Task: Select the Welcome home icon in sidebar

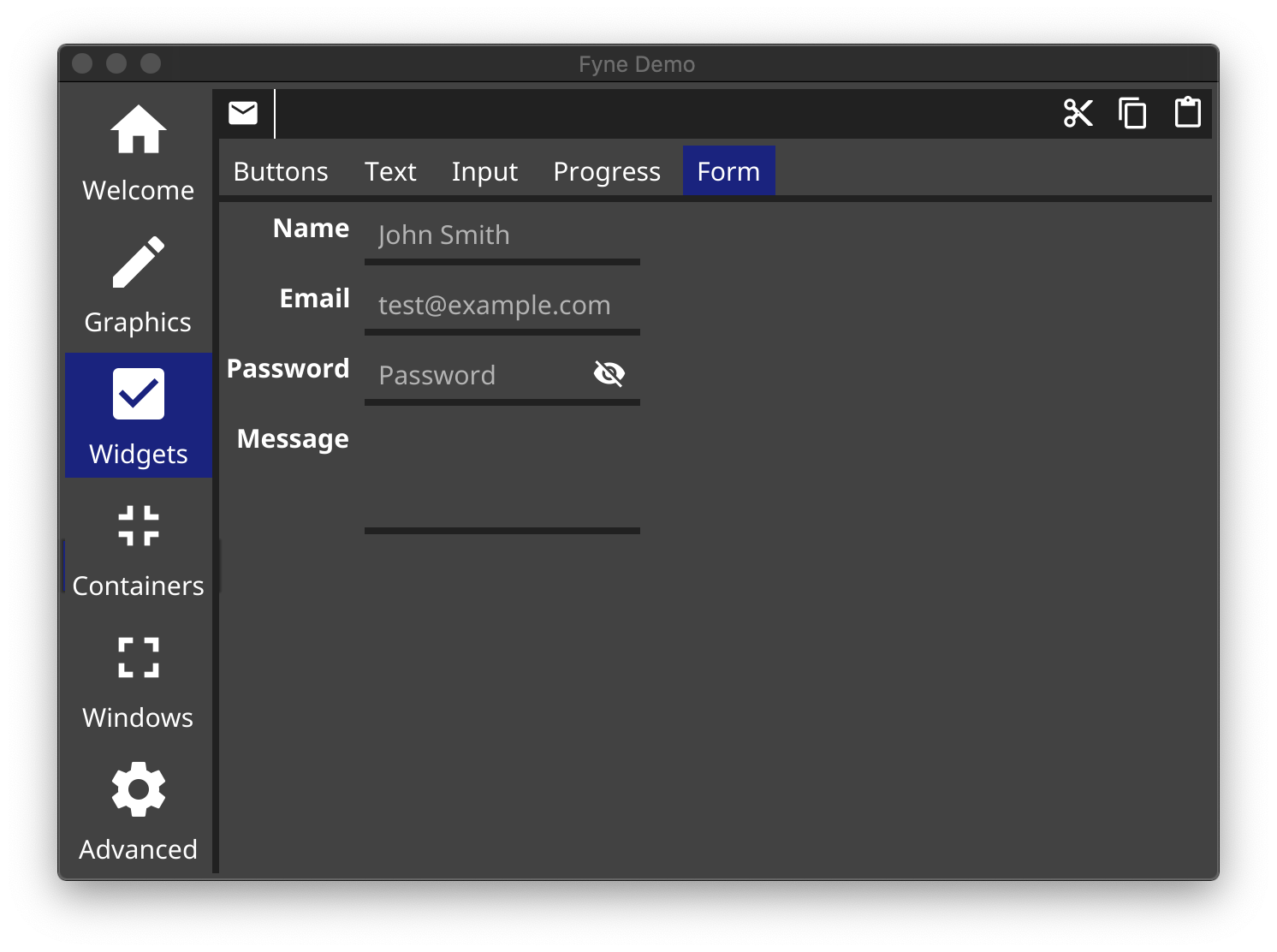Action: [137, 130]
